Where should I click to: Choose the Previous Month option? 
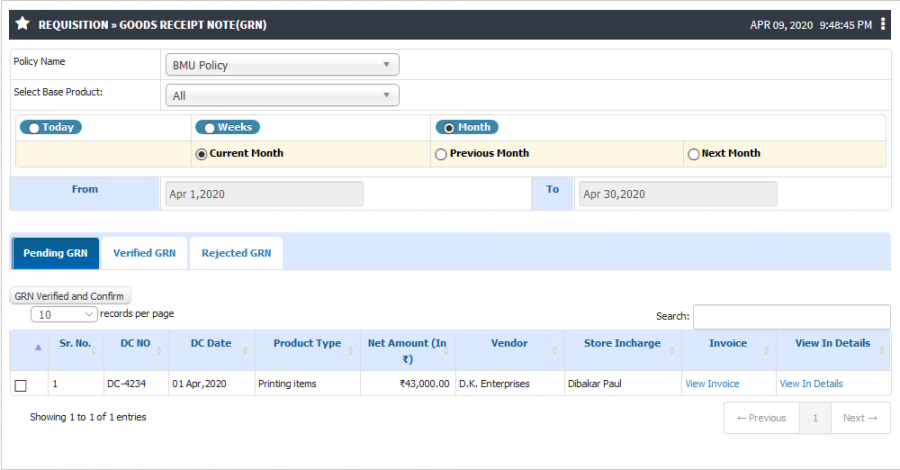click(x=441, y=154)
